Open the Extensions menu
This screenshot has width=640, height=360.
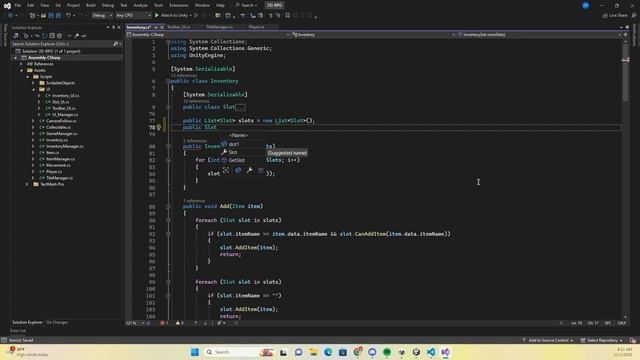179,5
